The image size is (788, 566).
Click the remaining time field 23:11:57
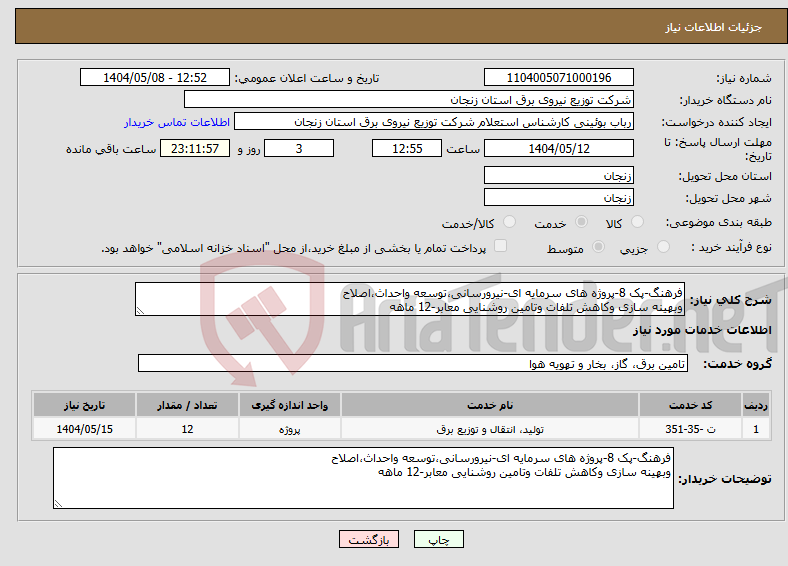pyautogui.click(x=195, y=148)
